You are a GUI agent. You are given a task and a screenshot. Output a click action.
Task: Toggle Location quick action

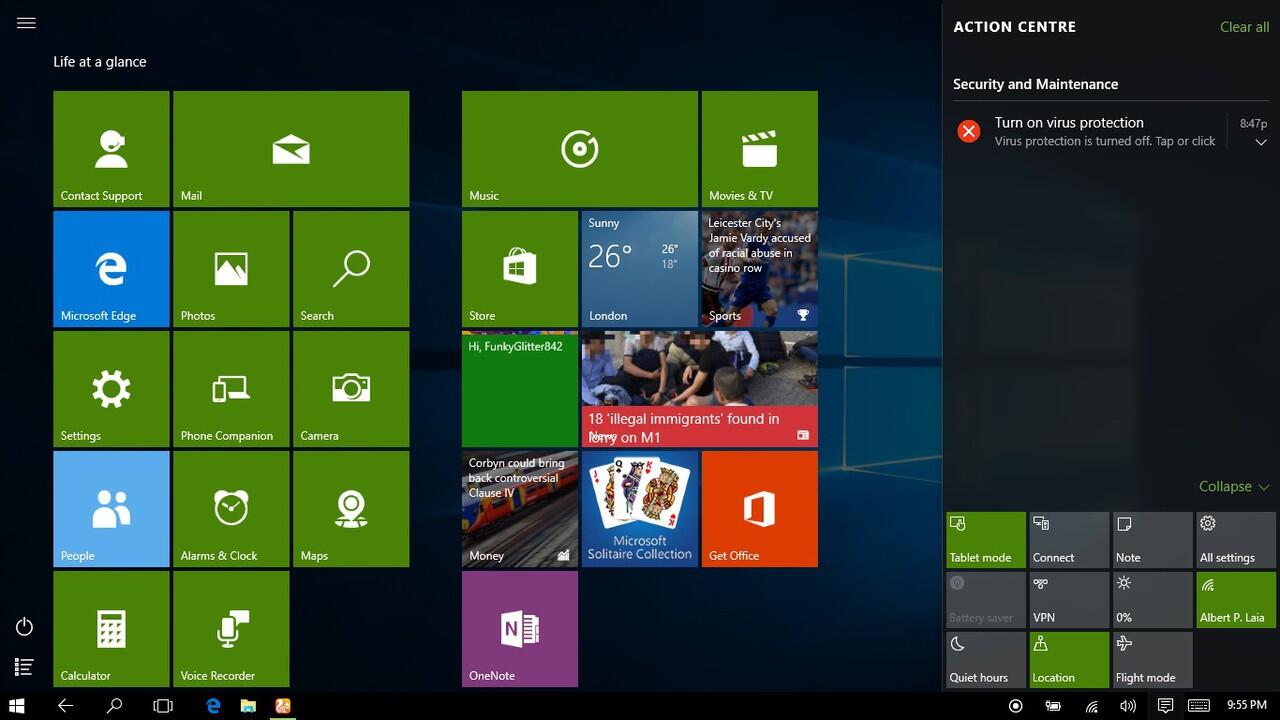[1069, 660]
